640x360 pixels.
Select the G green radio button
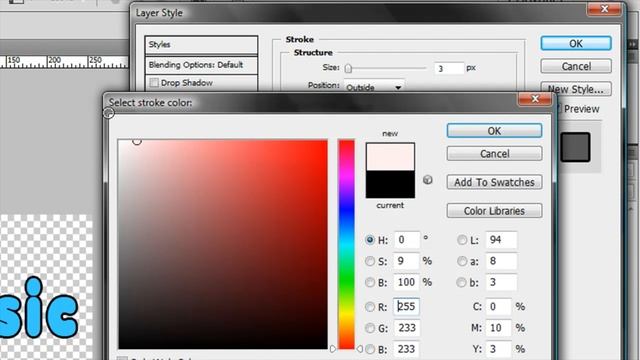[x=370, y=328]
